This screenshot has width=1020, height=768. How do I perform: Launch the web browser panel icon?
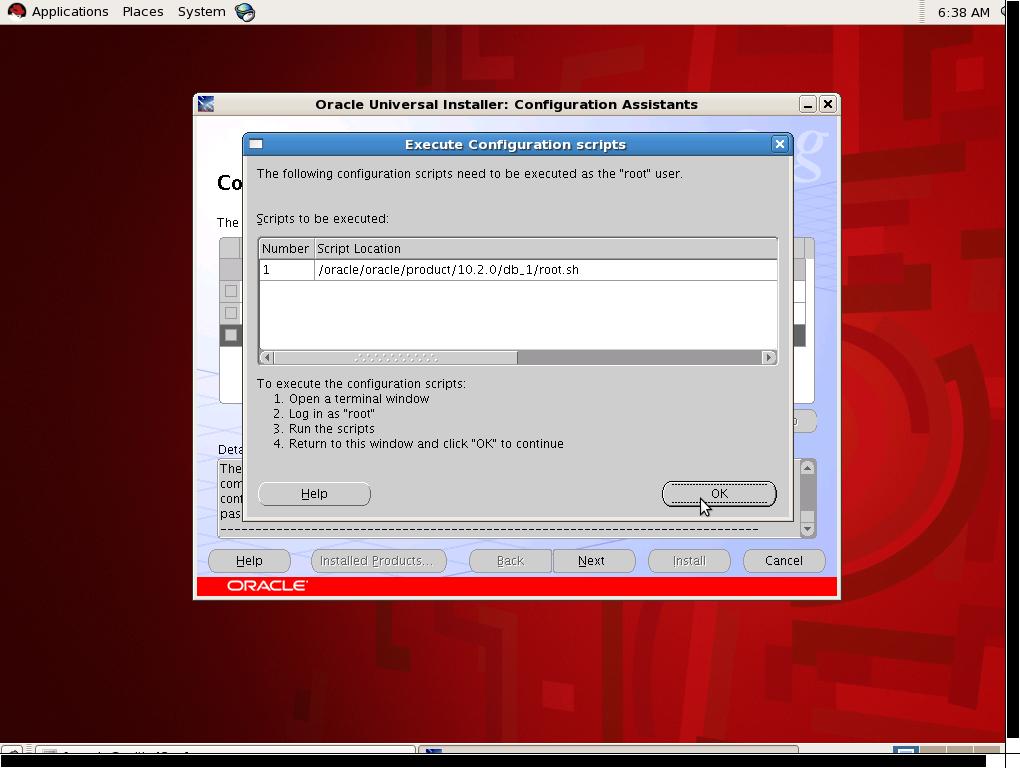click(245, 12)
